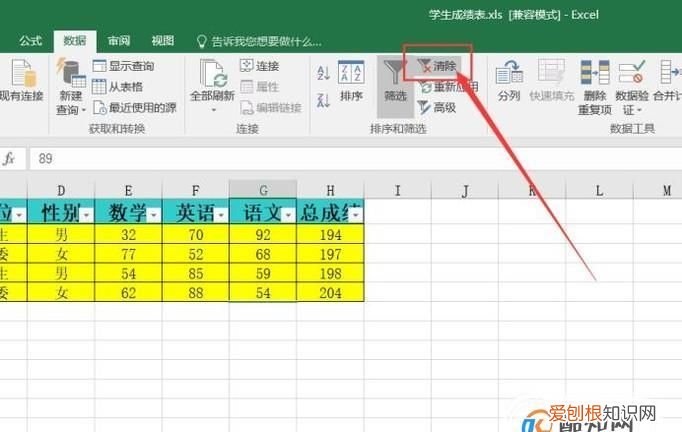Select column L header
The height and width of the screenshot is (432, 682).
[x=599, y=190]
